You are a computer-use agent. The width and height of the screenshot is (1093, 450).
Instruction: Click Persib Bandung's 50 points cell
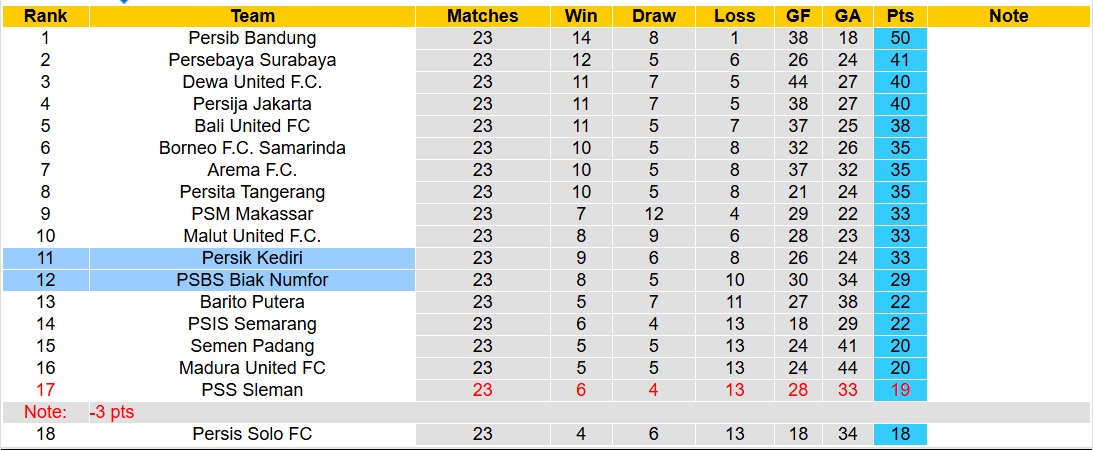[x=900, y=38]
